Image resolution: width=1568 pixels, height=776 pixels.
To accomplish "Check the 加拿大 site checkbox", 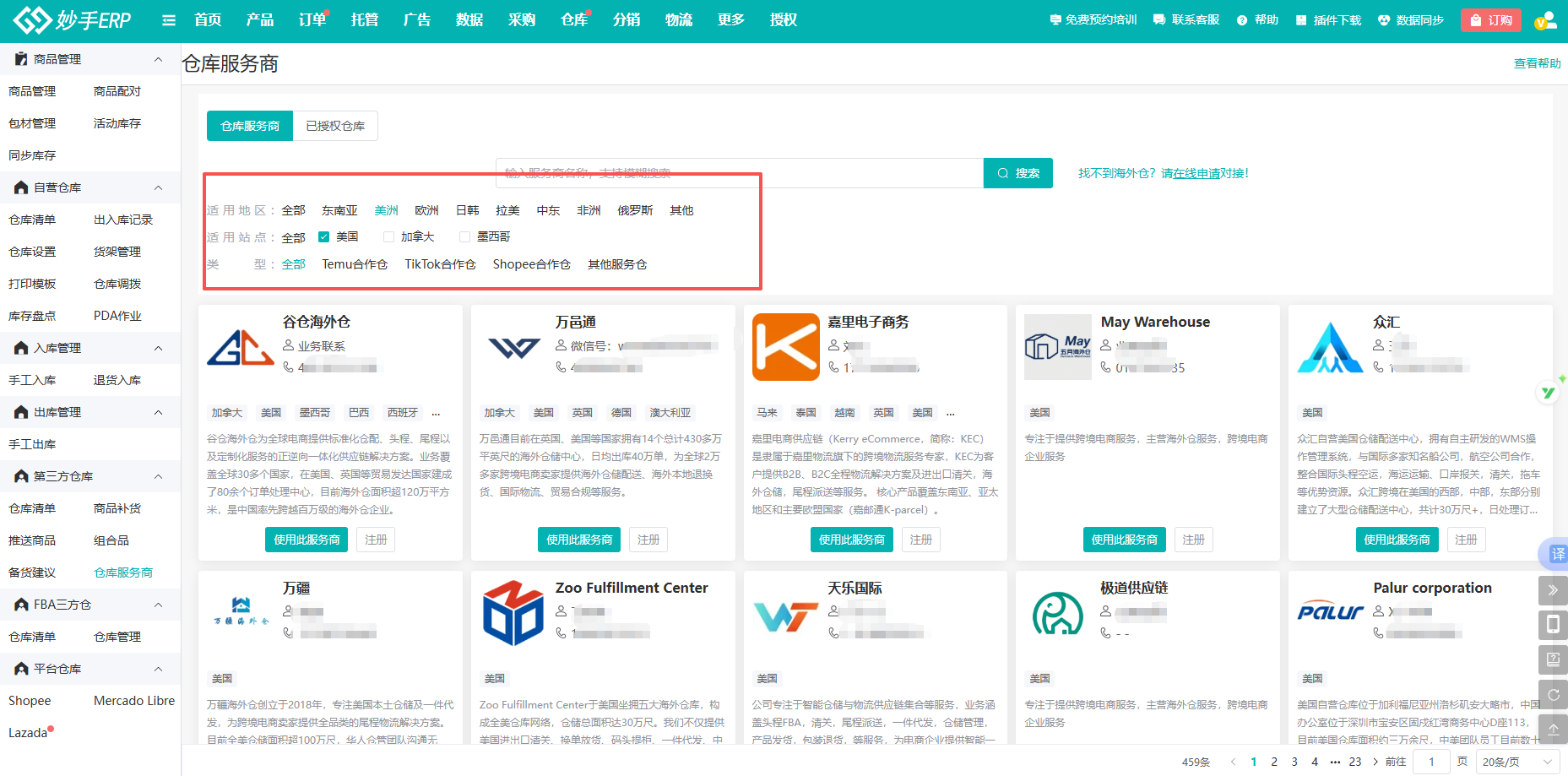I will click(388, 237).
